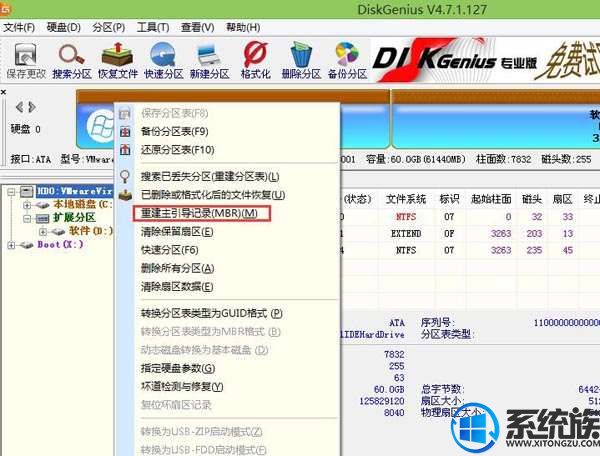Select 本地磁盘 (C:) in the tree

point(83,204)
